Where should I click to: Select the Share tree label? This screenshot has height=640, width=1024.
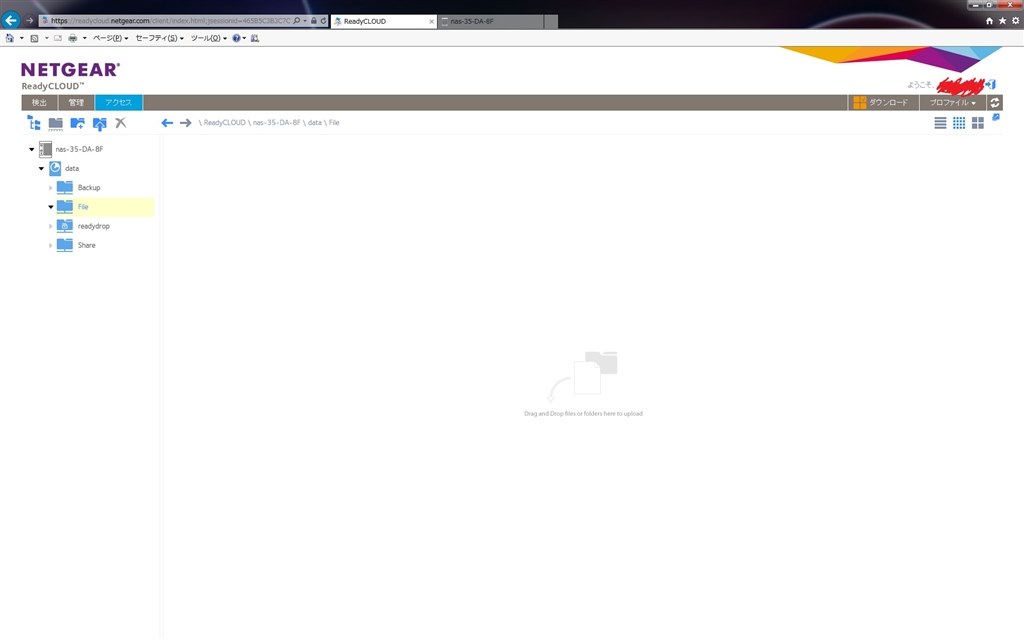(x=86, y=246)
